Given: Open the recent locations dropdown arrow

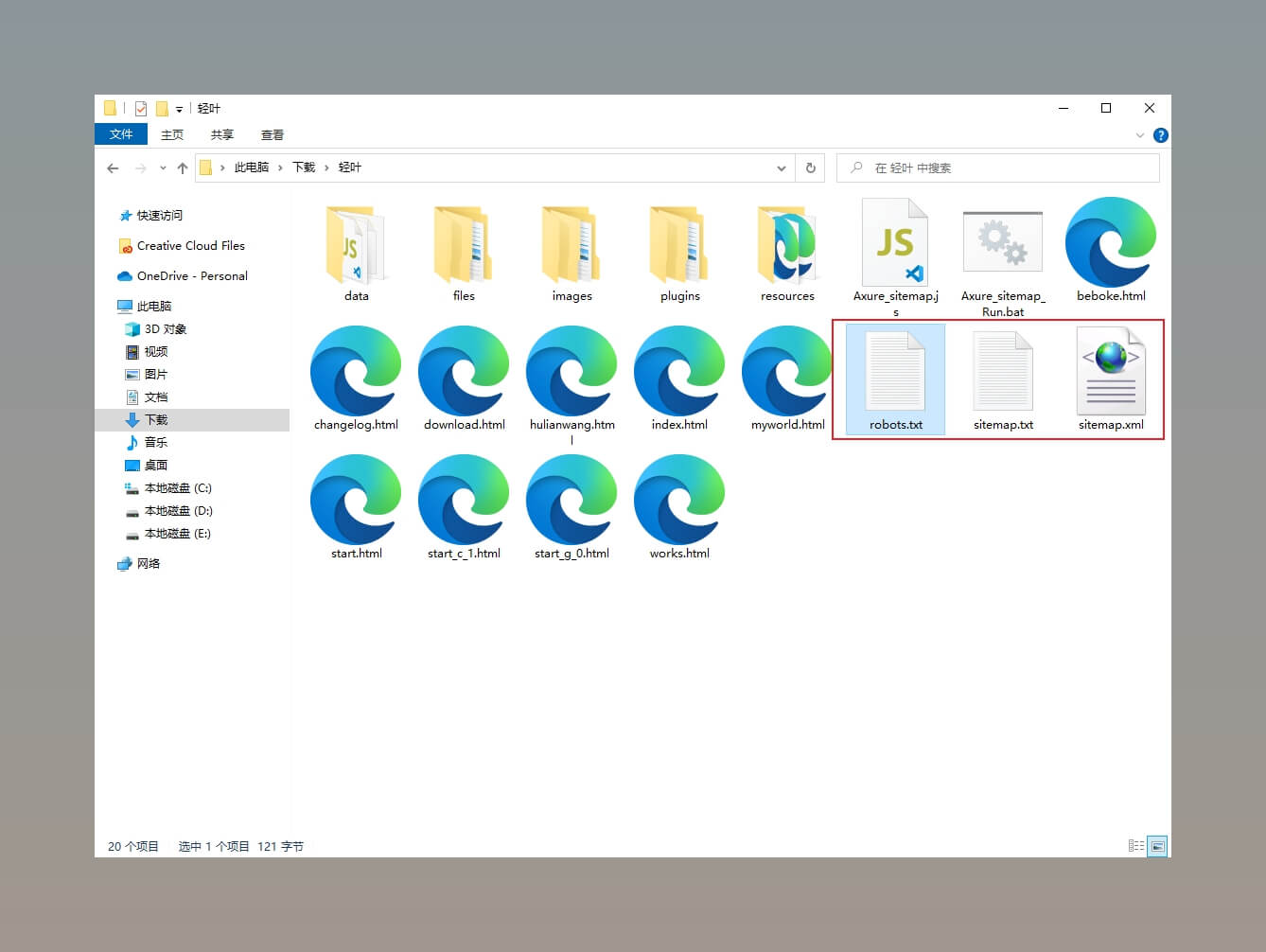Looking at the screenshot, I should tap(163, 167).
